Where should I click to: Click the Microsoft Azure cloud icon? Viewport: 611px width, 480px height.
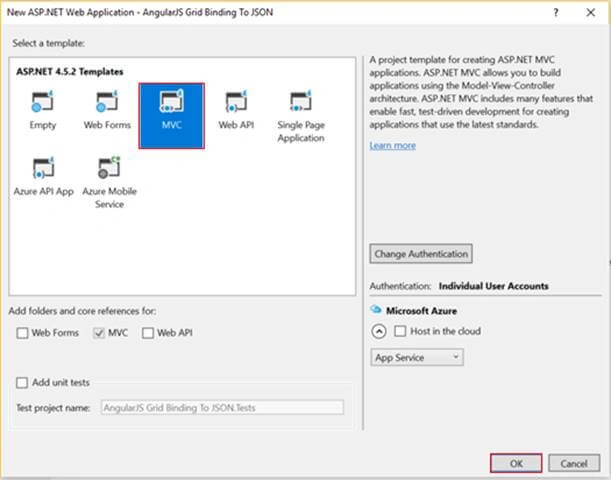376,309
